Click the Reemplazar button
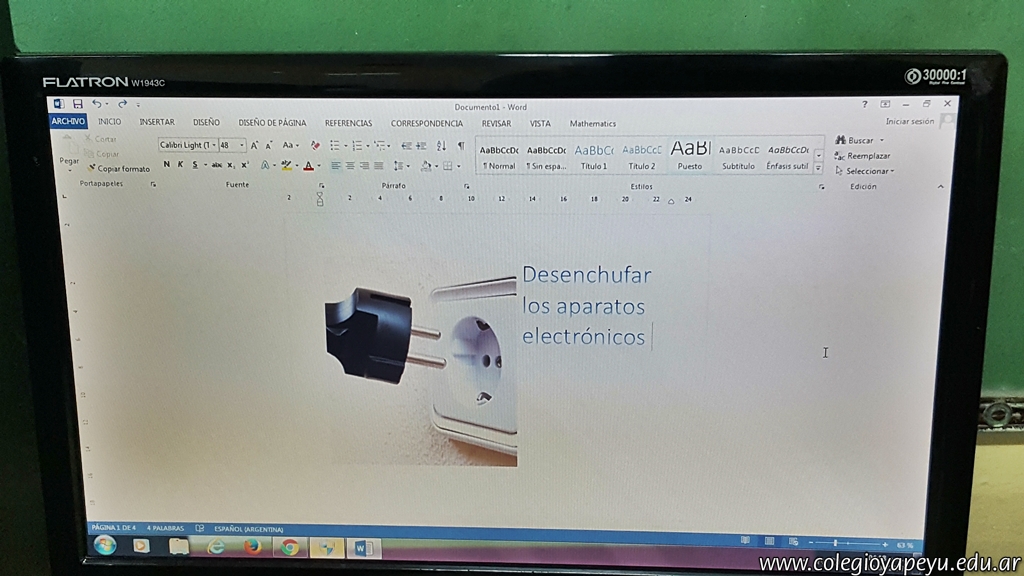Viewport: 1024px width, 576px height. 867,156
